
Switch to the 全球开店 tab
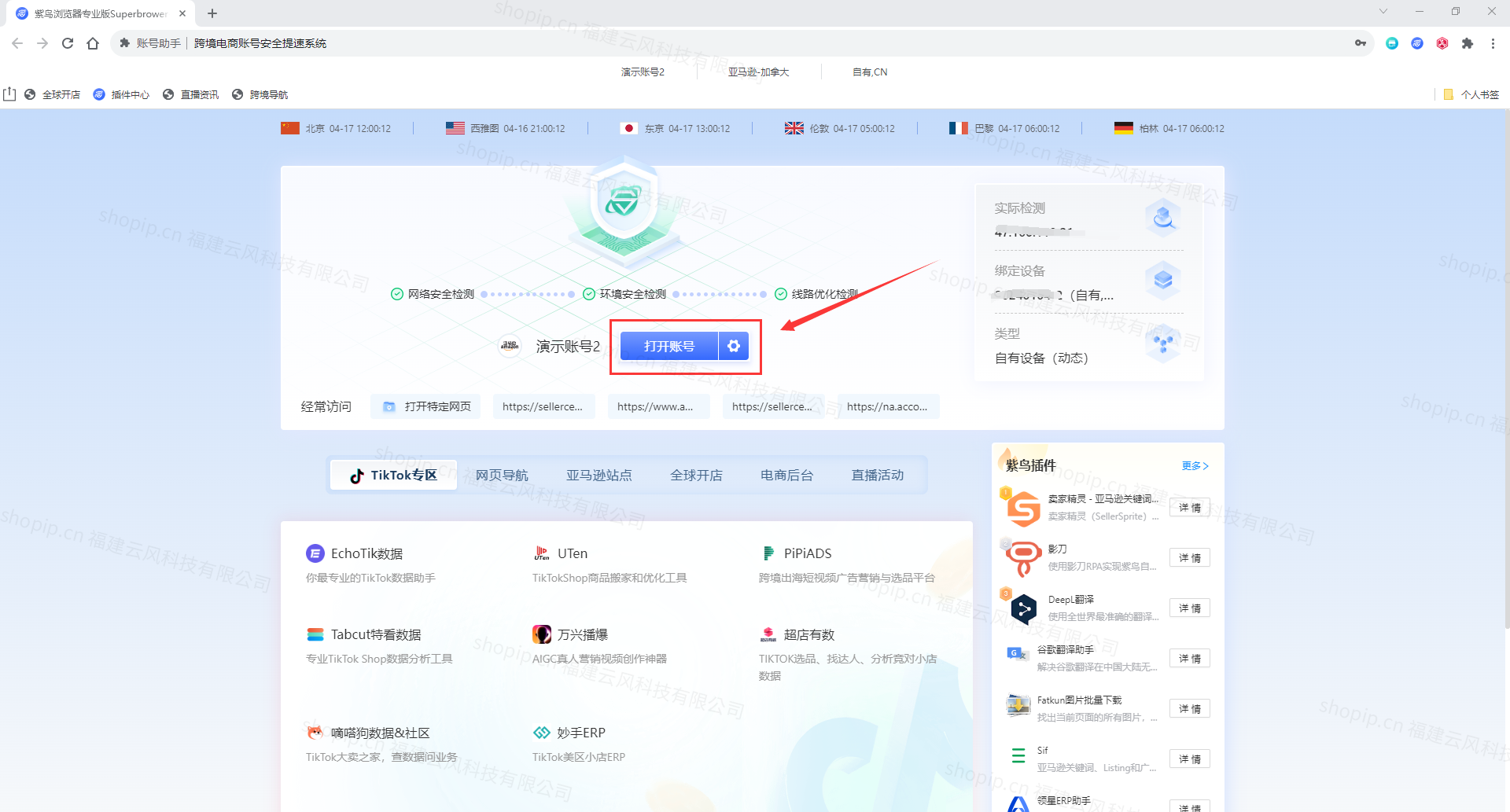coord(696,475)
